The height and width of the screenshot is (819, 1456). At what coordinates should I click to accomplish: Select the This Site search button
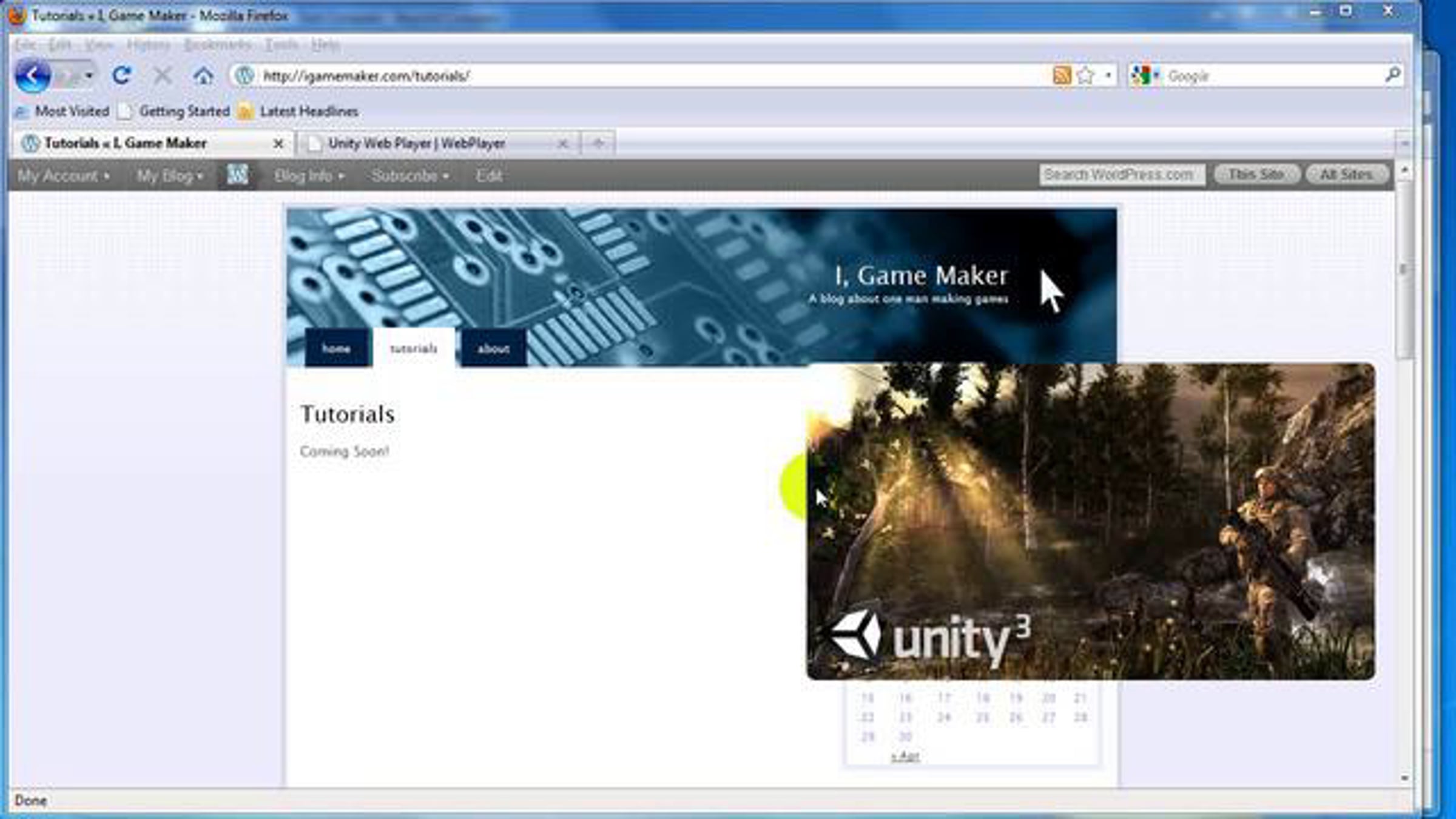pyautogui.click(x=1256, y=175)
